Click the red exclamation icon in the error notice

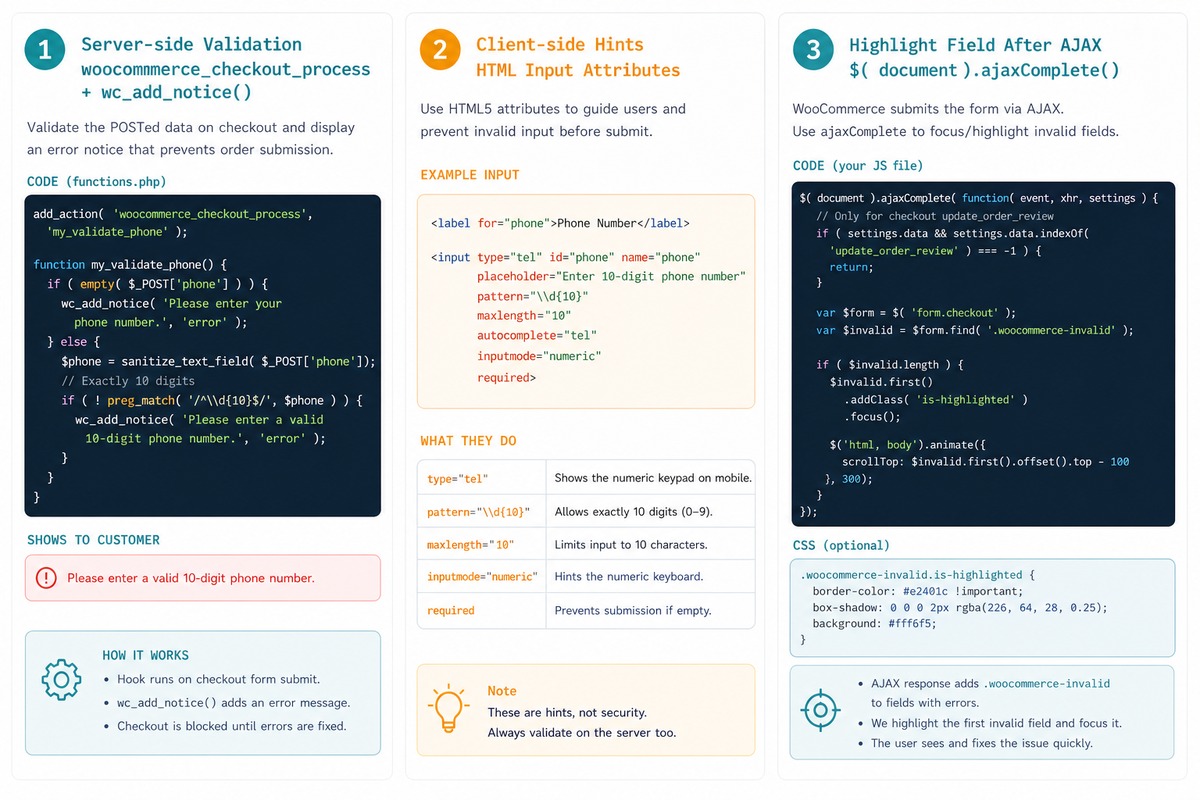pyautogui.click(x=46, y=578)
